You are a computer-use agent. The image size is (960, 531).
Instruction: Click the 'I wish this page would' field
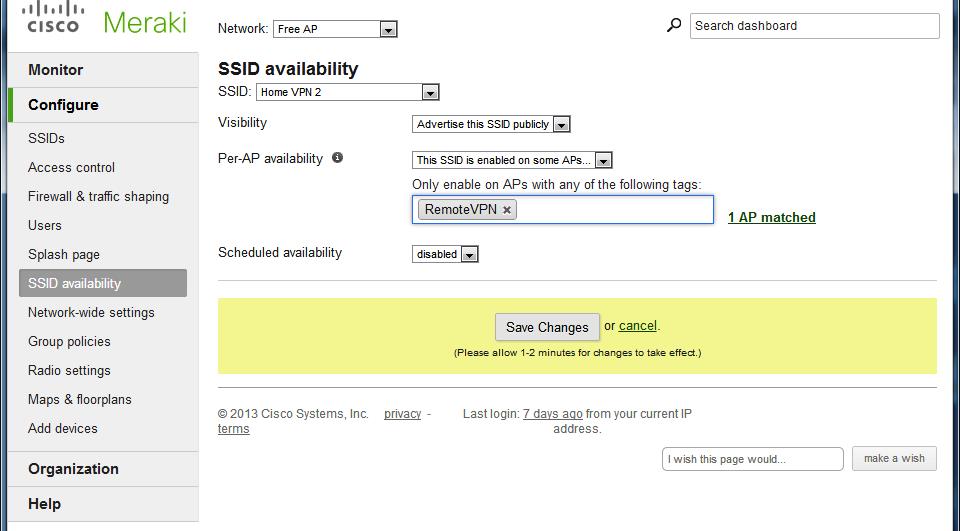tap(752, 459)
